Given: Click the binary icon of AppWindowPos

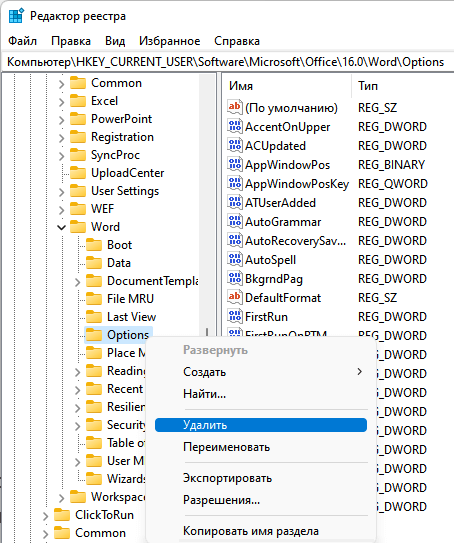Looking at the screenshot, I should click(234, 164).
